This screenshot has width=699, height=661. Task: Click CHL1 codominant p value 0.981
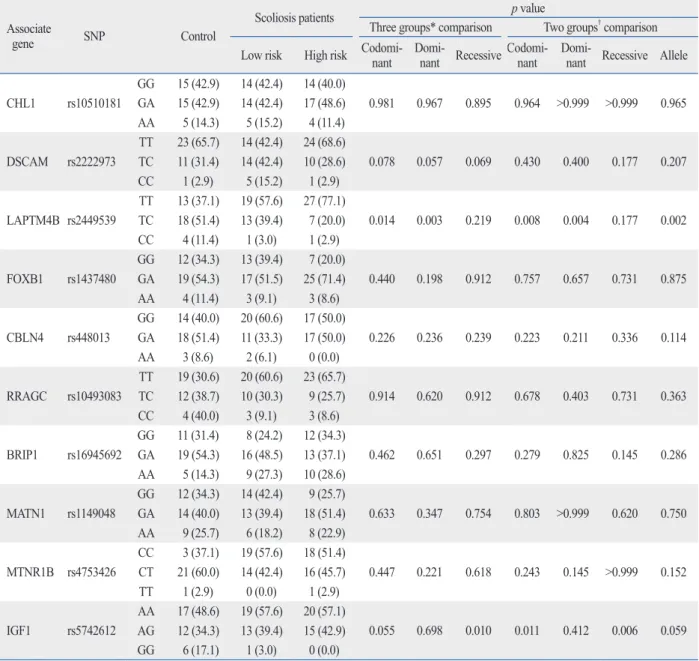[x=382, y=103]
